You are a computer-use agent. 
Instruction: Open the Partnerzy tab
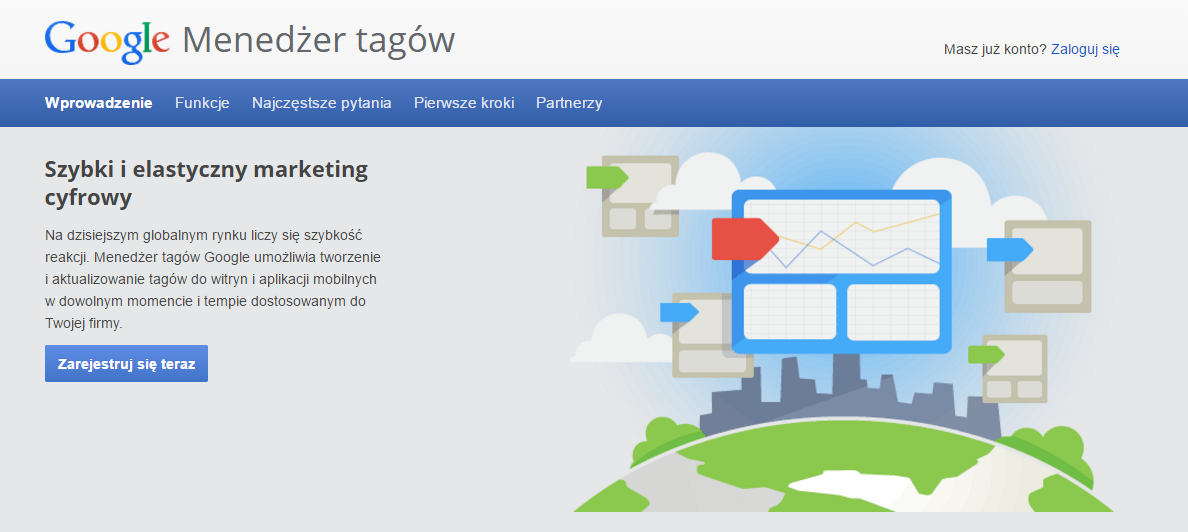pos(569,103)
